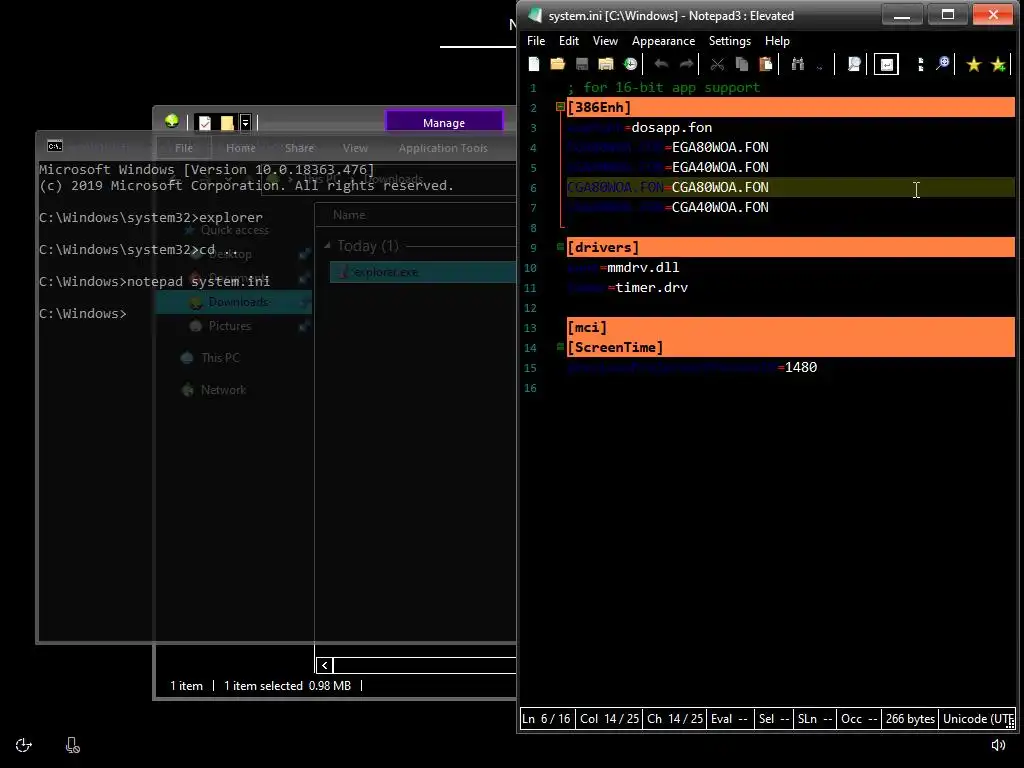Paste from clipboard toolbar icon
The height and width of the screenshot is (768, 1024).
765,64
